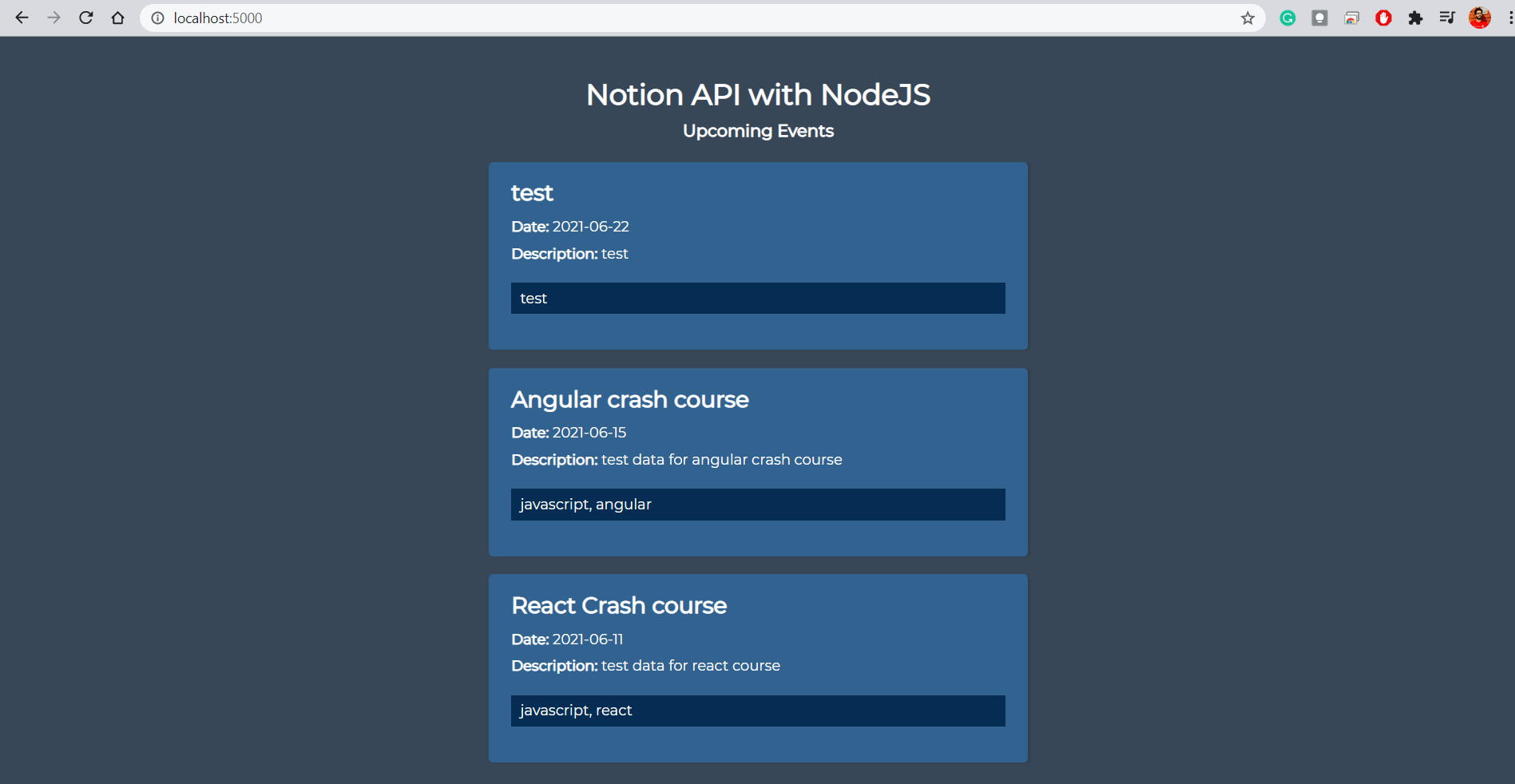Click the forward navigation arrow

pos(54,18)
